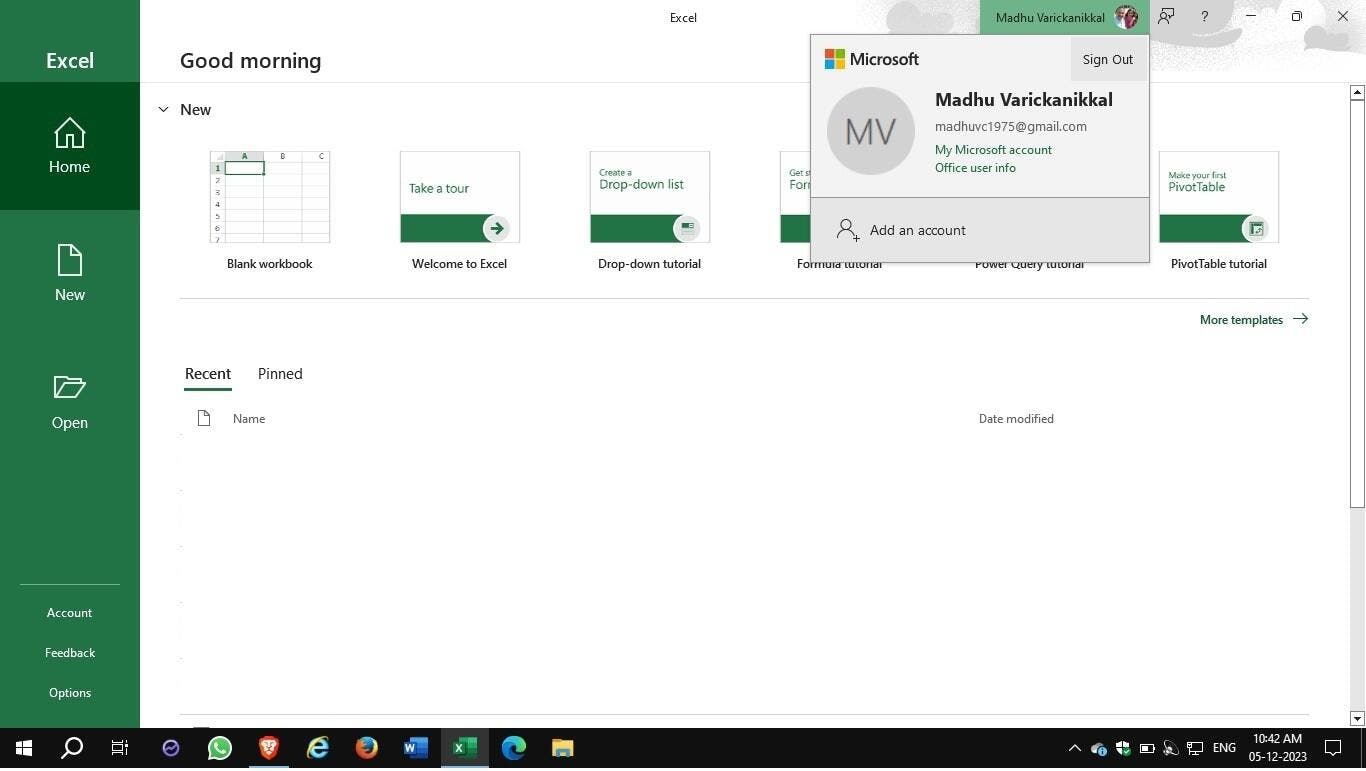
Task: Click the vertical scrollbar down arrow
Action: pos(1357,718)
